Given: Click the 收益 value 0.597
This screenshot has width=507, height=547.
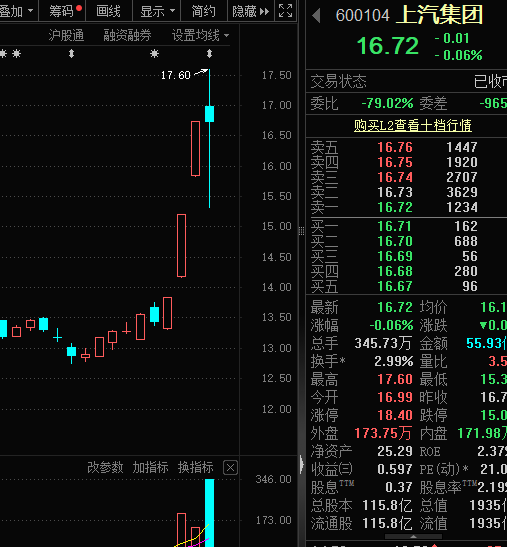Looking at the screenshot, I should pyautogui.click(x=395, y=469).
